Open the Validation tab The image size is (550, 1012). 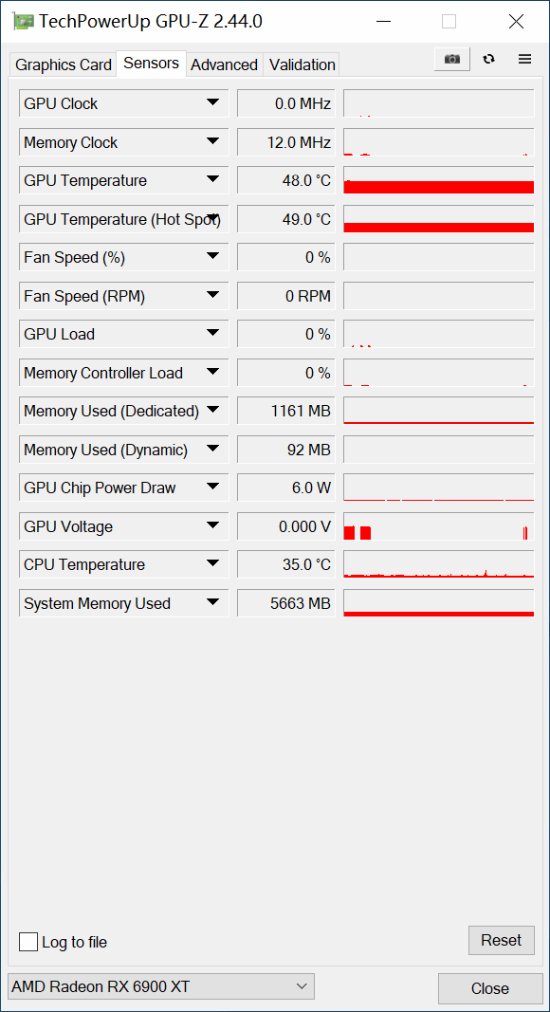[x=302, y=65]
